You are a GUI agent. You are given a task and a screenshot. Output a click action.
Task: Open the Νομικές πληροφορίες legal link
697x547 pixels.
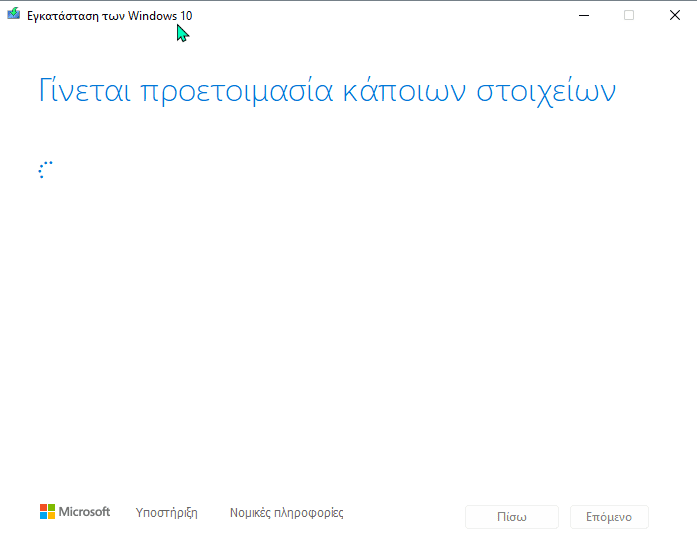coord(287,513)
